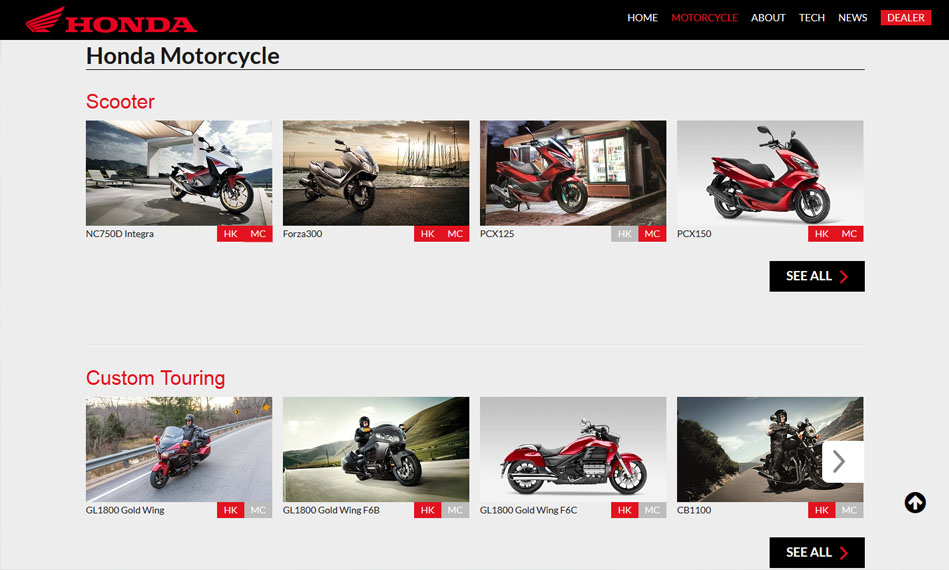Screen dimensions: 949x570
Task: Open the GL1800 Gold Wing F6C image
Action: pos(573,449)
